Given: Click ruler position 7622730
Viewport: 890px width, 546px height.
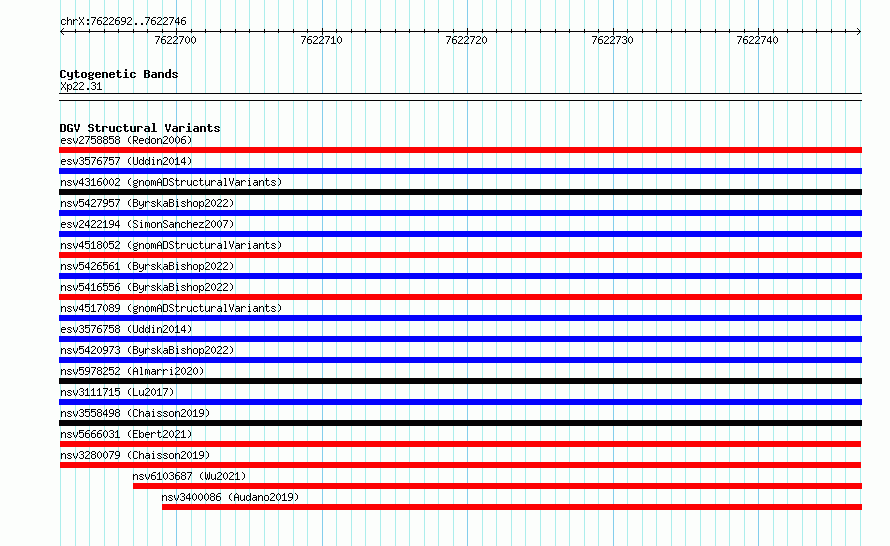Looking at the screenshot, I should (x=612, y=40).
